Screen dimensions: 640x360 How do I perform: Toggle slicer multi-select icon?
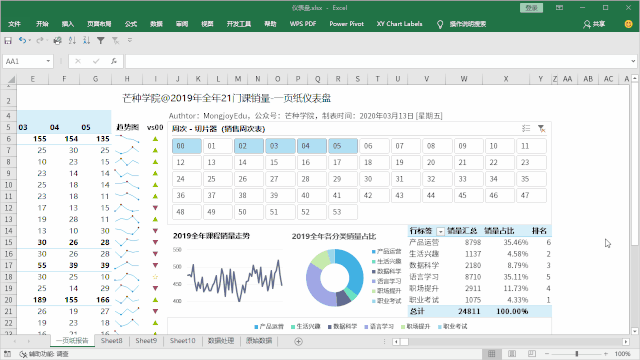click(526, 129)
